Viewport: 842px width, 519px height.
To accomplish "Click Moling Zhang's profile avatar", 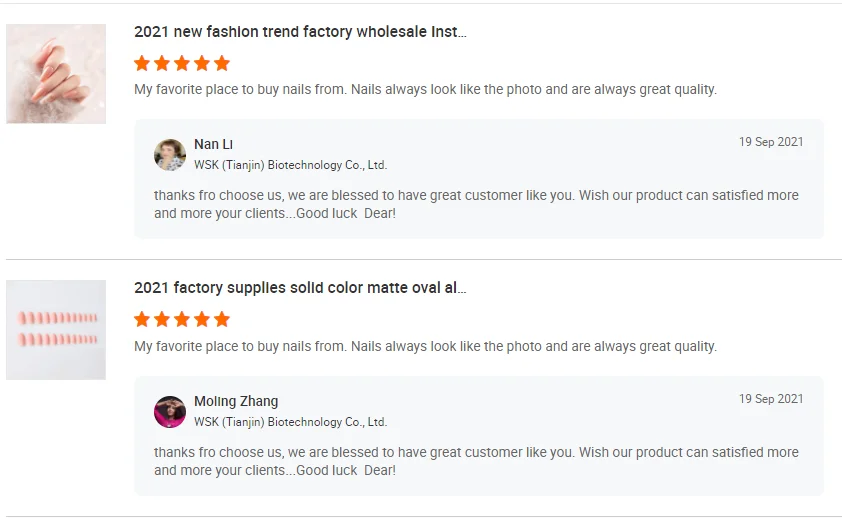I will click(x=170, y=411).
